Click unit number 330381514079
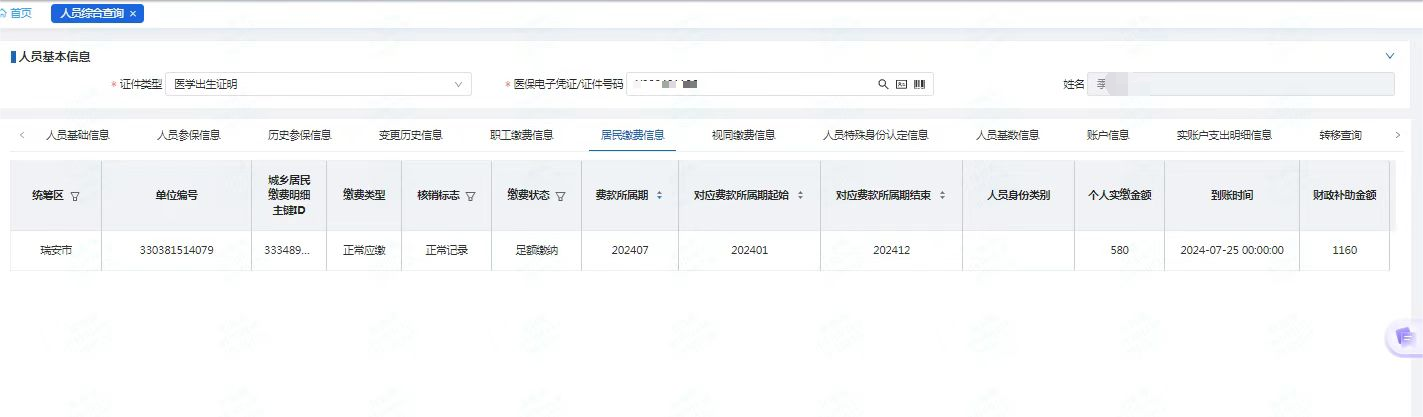The image size is (1423, 417). point(176,250)
